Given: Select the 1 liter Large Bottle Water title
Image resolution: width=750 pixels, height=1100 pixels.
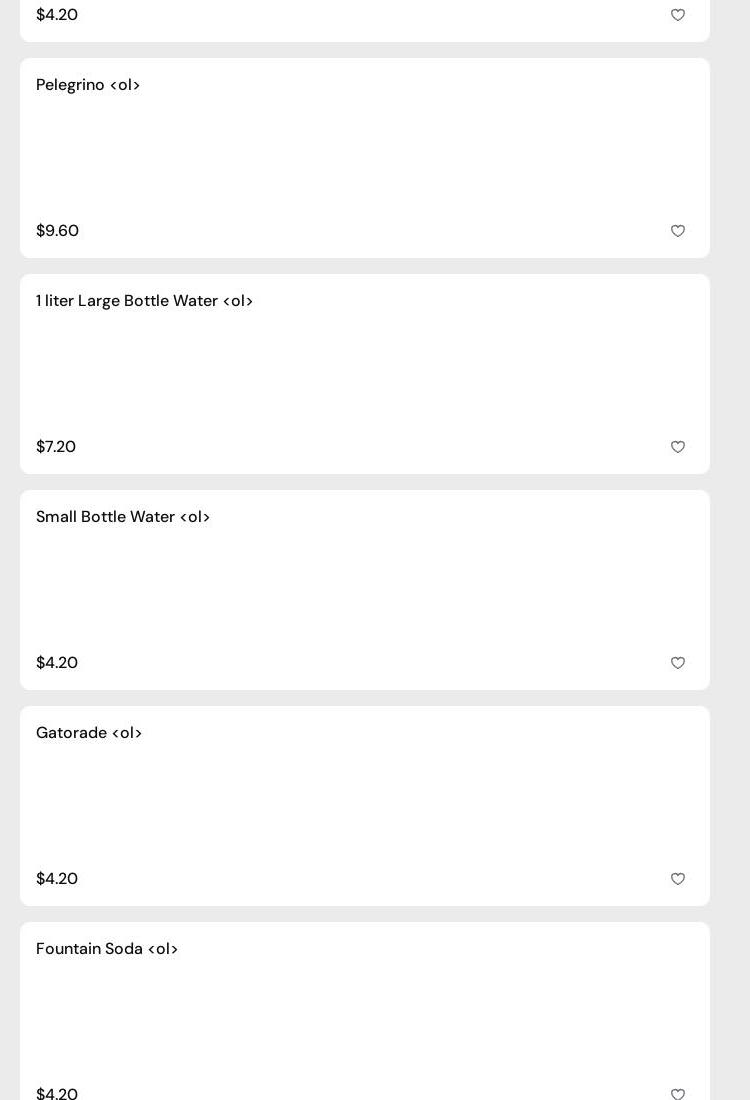Looking at the screenshot, I should pyautogui.click(x=144, y=301).
